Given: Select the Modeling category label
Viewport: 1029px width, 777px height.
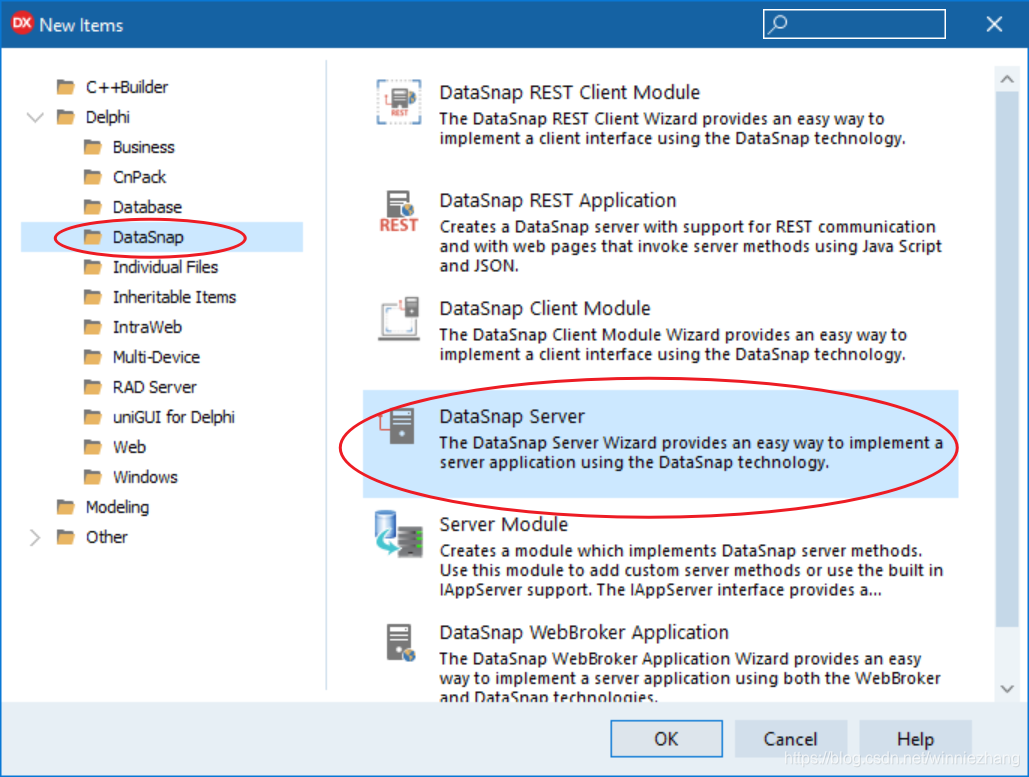Looking at the screenshot, I should tap(117, 507).
